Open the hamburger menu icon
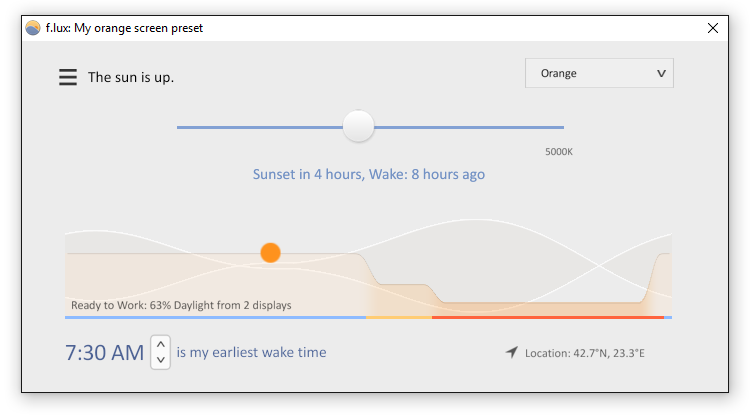 click(x=68, y=77)
